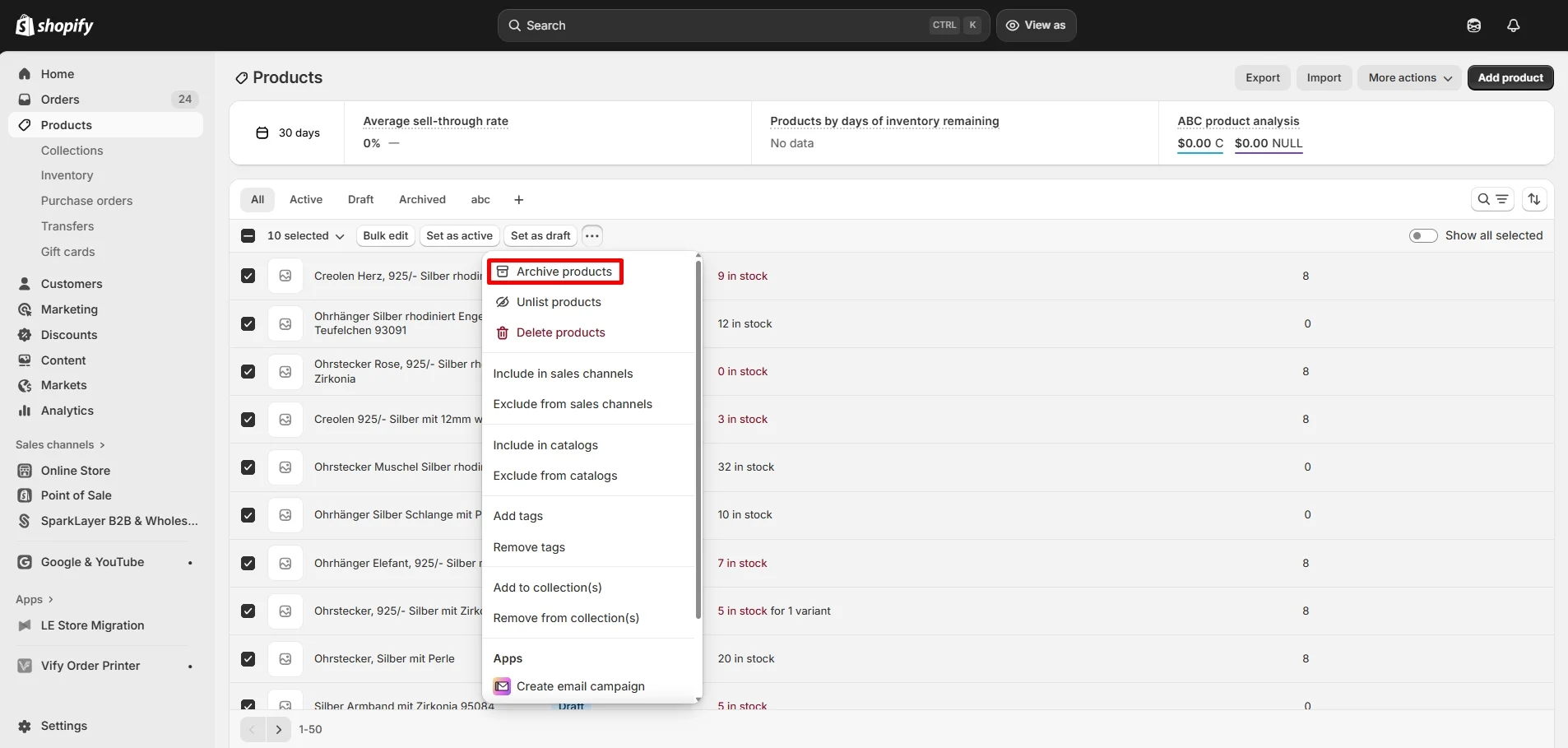Uncheck the Creolen Herz product checkbox
Screen dimensions: 1568x748
(248, 276)
